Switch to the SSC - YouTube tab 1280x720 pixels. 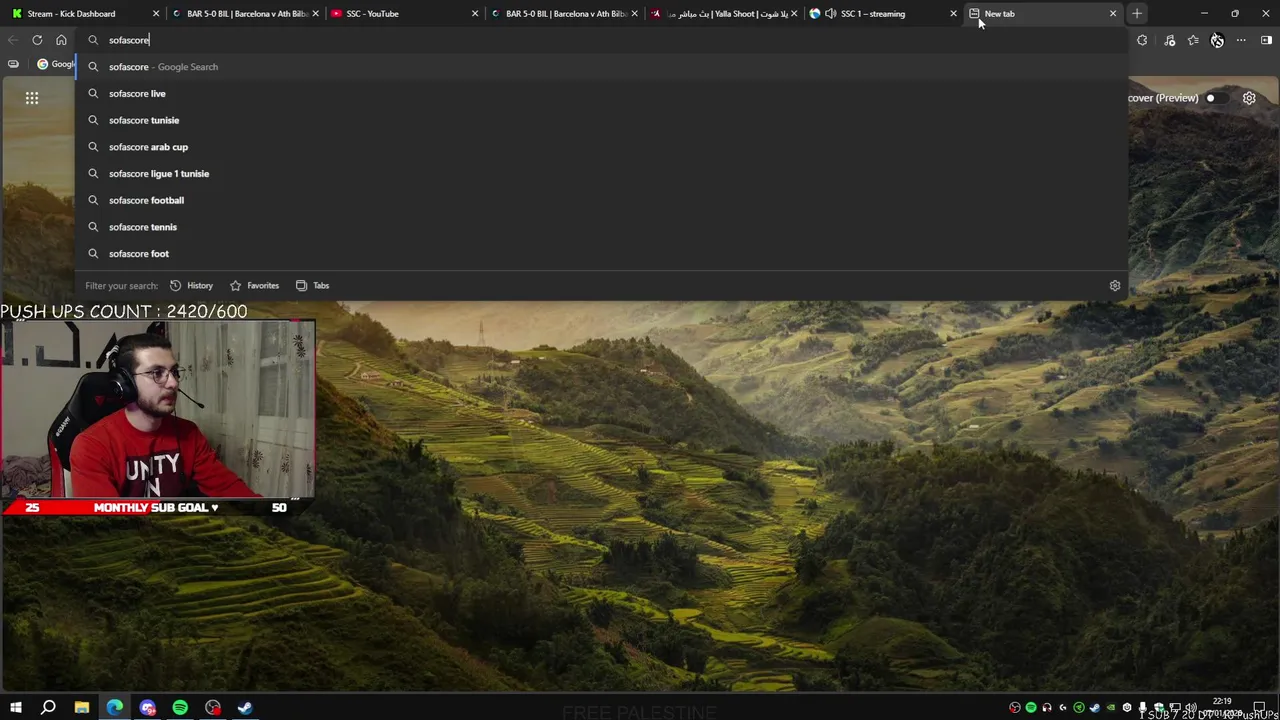404,14
